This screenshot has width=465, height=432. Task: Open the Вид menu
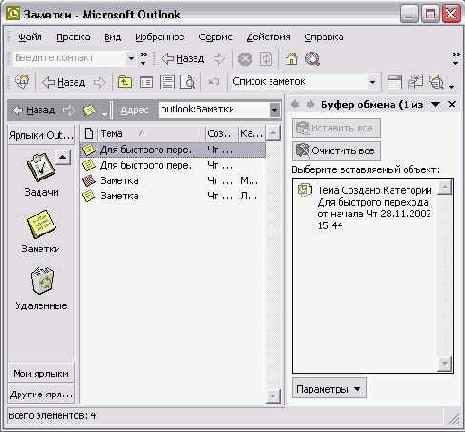(x=112, y=37)
